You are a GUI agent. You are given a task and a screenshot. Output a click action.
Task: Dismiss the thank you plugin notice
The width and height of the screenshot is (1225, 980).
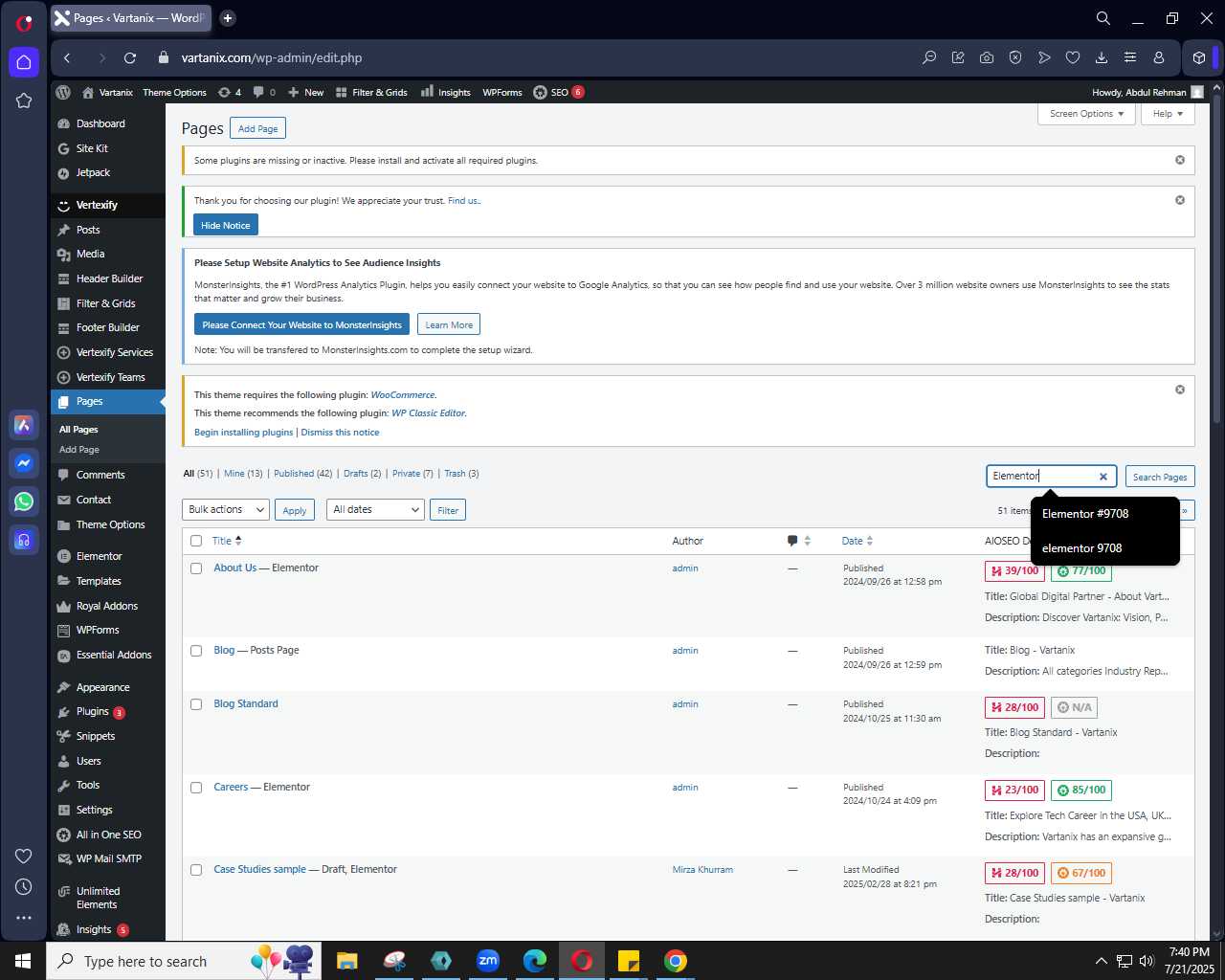1180,200
